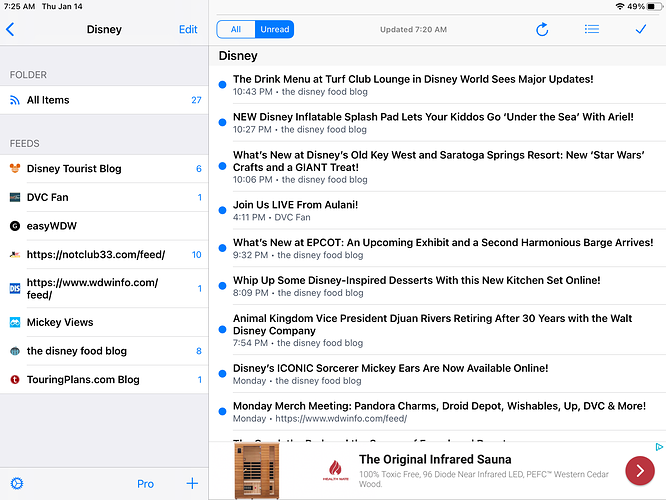
Task: Click the wdwinfo DIS favicon
Action: pyautogui.click(x=15, y=288)
